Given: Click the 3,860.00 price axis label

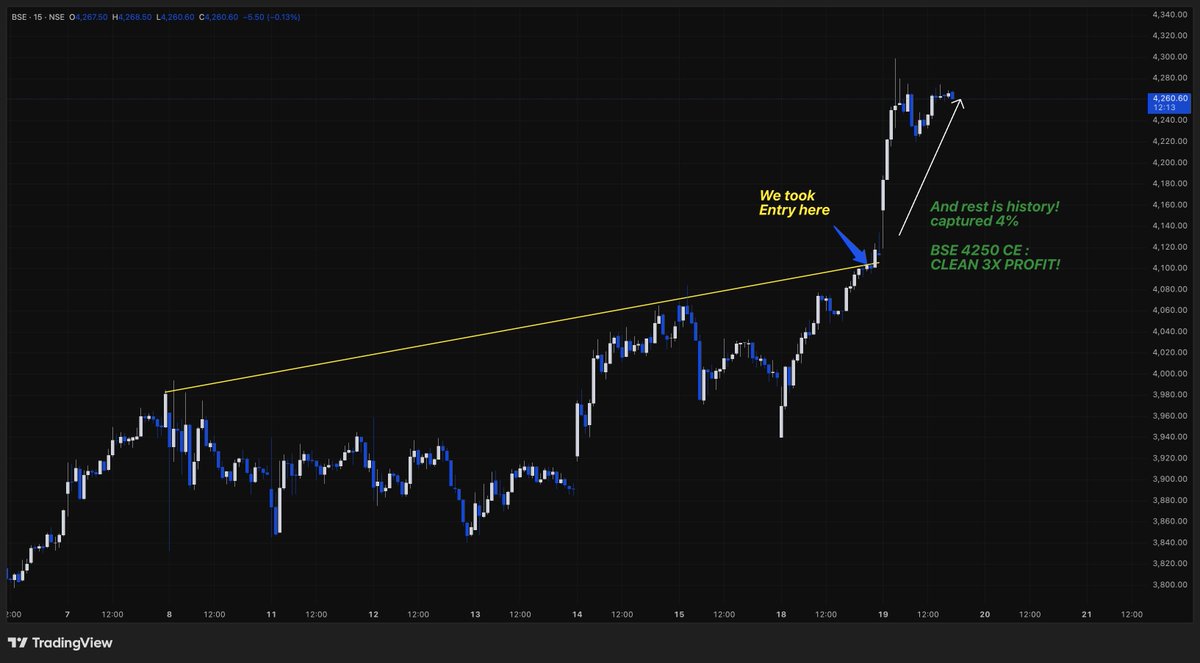Looking at the screenshot, I should 1168,521.
